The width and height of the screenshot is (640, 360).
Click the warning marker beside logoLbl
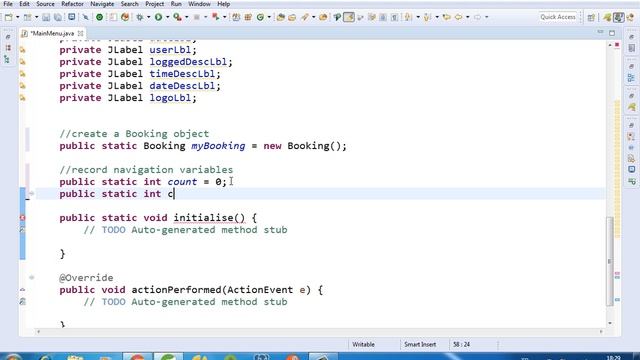[x=22, y=98]
